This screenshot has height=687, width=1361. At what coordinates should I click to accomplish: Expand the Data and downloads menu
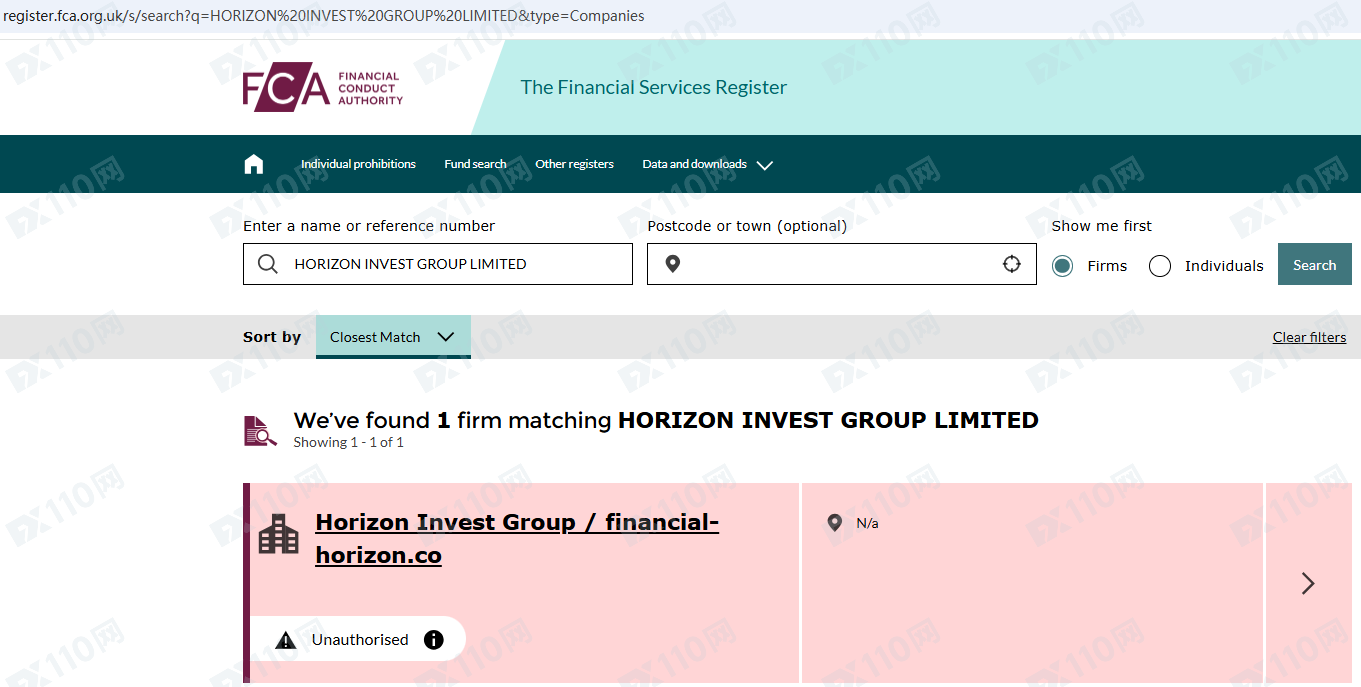[707, 164]
